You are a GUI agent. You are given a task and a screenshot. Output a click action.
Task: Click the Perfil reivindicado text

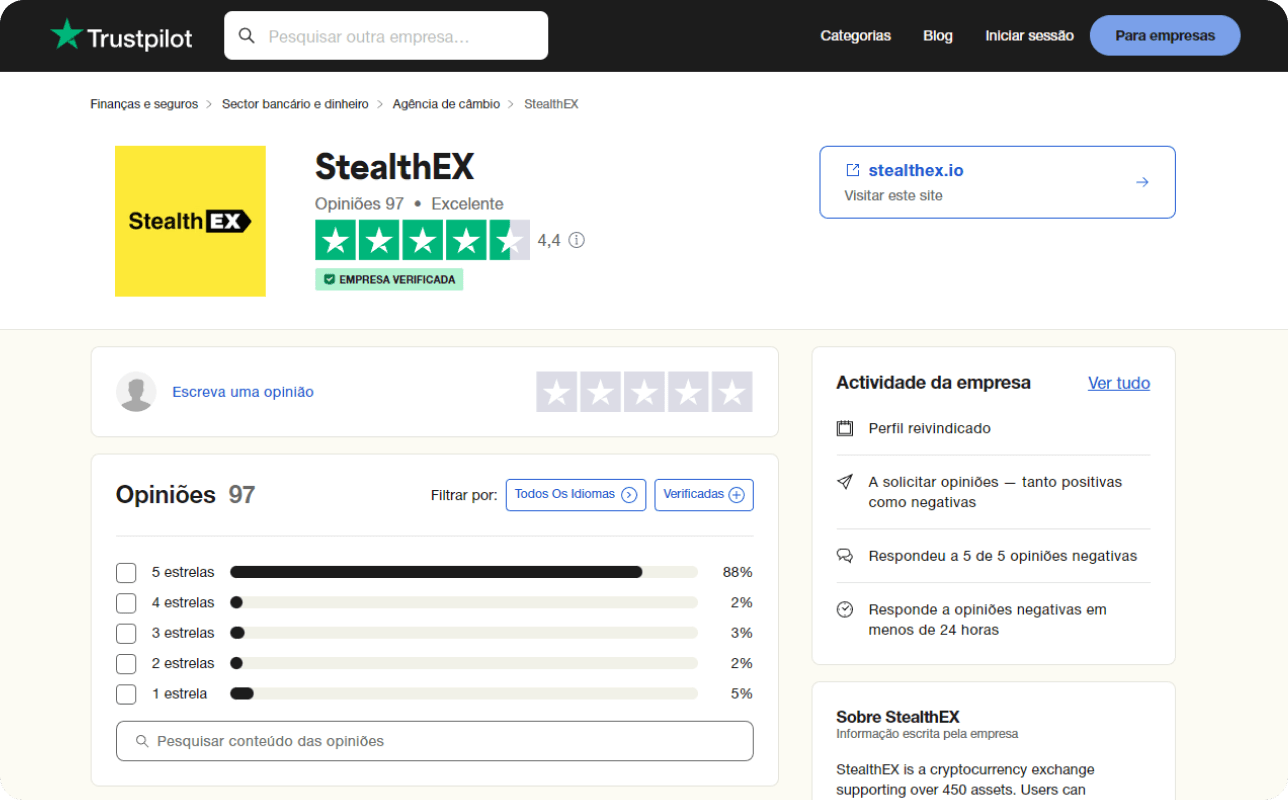click(x=930, y=428)
